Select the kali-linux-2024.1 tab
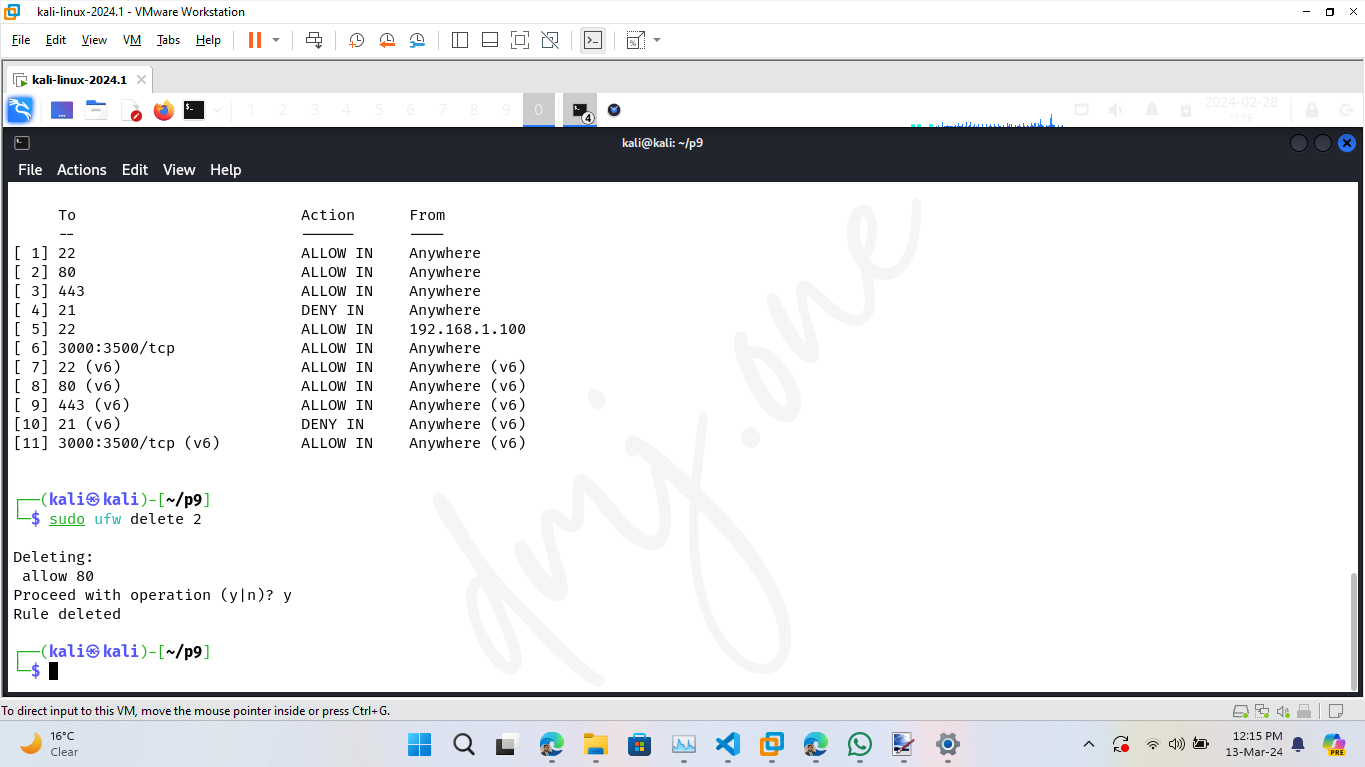The width and height of the screenshot is (1365, 767). pyautogui.click(x=79, y=80)
